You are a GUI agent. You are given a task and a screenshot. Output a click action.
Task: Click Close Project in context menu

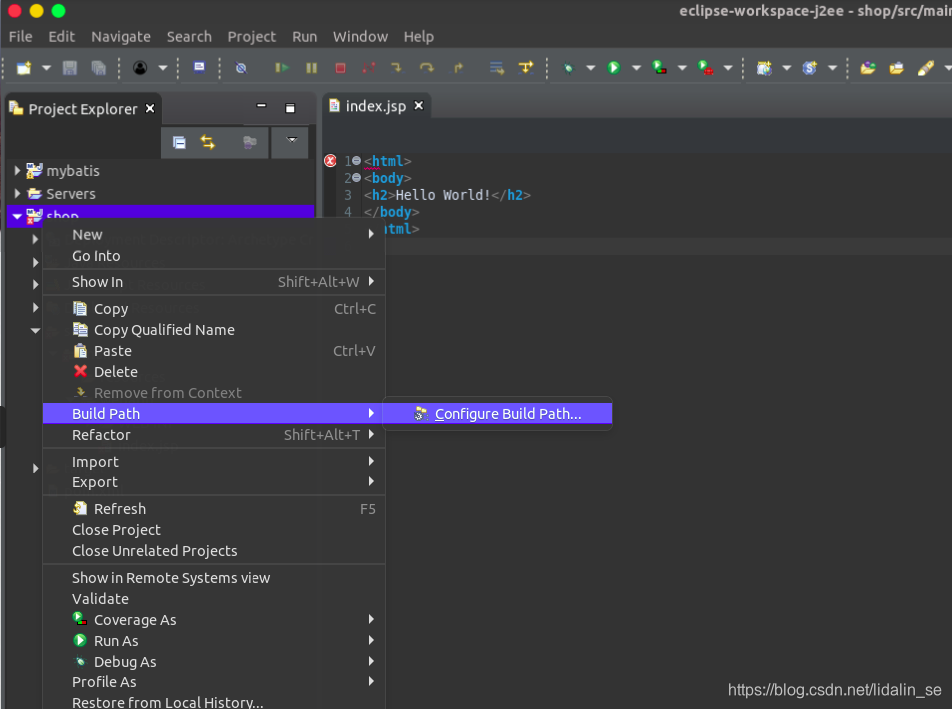coord(214,529)
